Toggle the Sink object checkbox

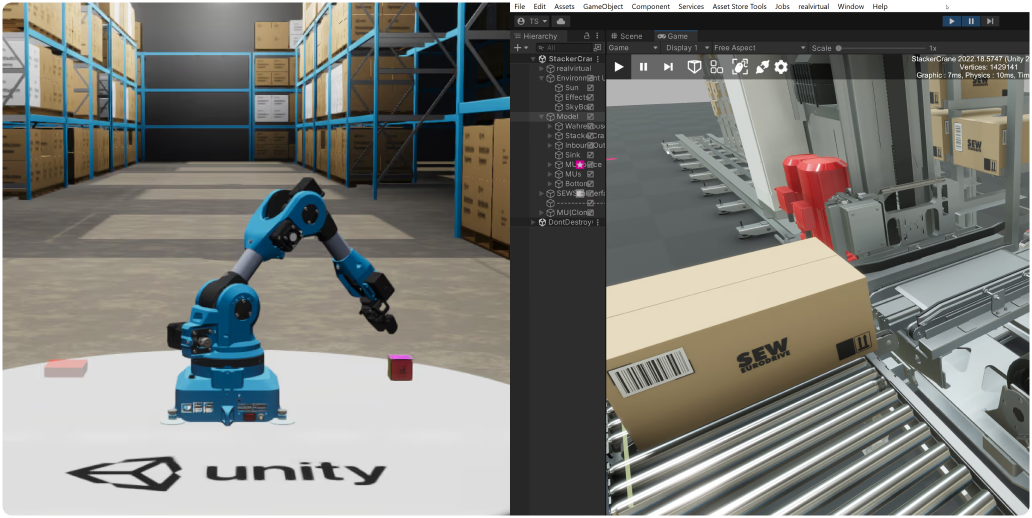pos(590,155)
